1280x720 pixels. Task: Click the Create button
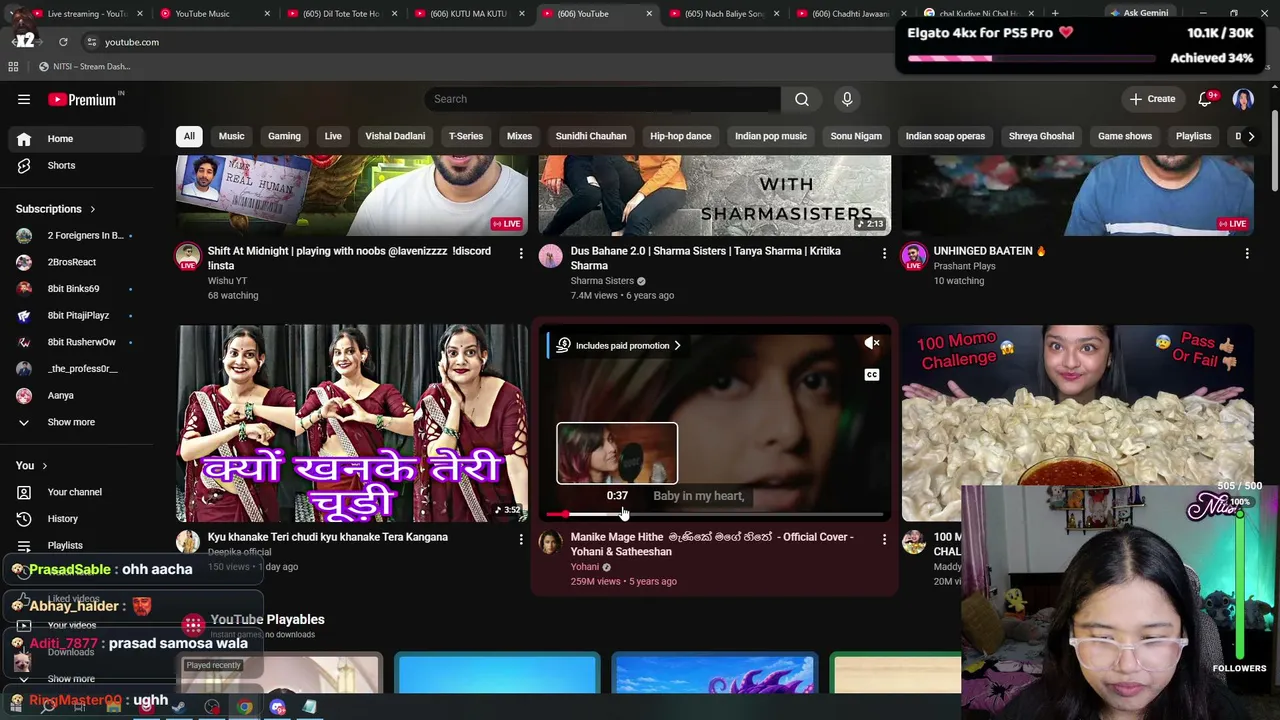1152,99
